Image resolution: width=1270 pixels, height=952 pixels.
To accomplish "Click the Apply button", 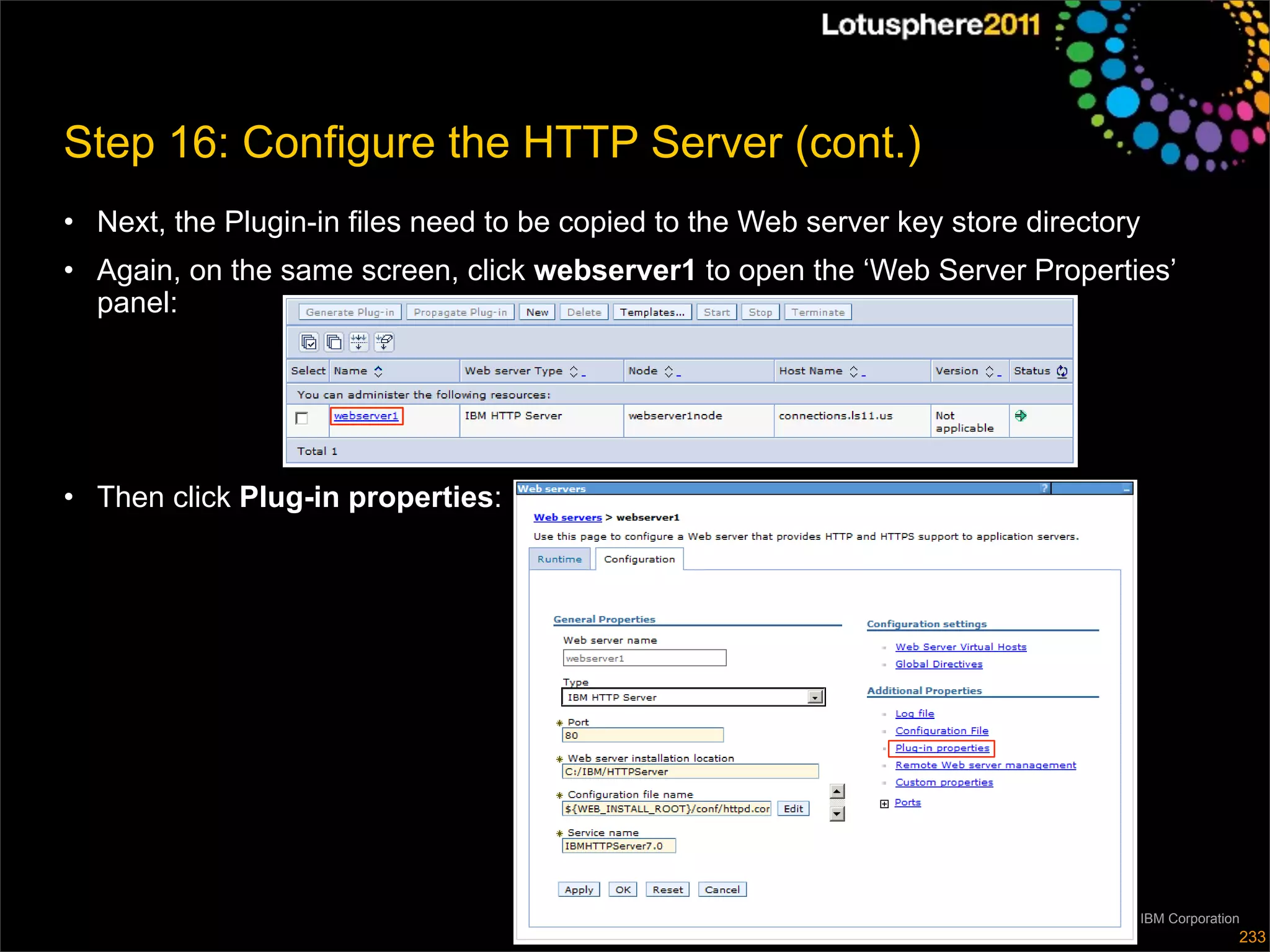I will [579, 890].
